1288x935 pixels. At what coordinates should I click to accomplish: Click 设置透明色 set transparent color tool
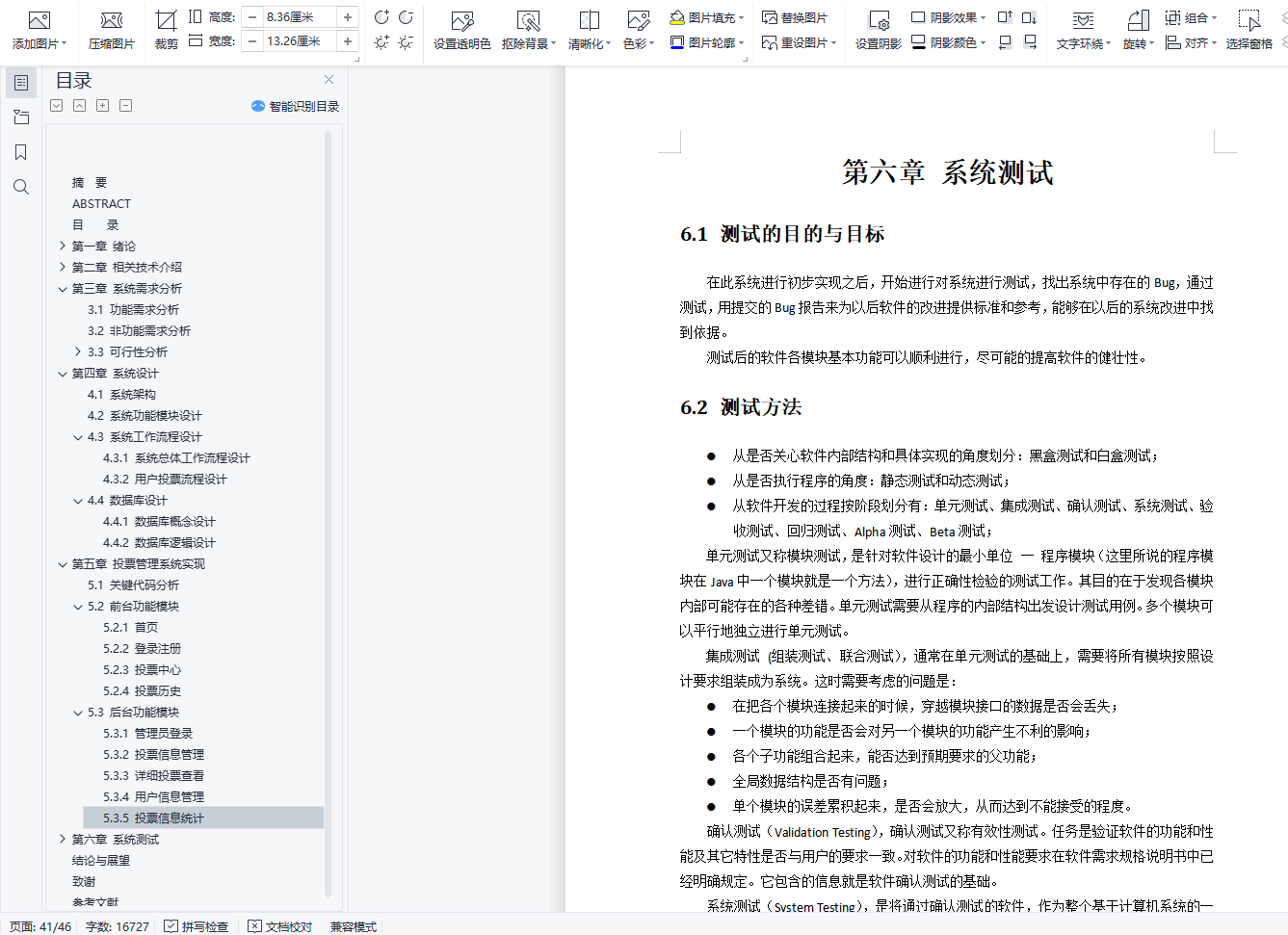(462, 30)
